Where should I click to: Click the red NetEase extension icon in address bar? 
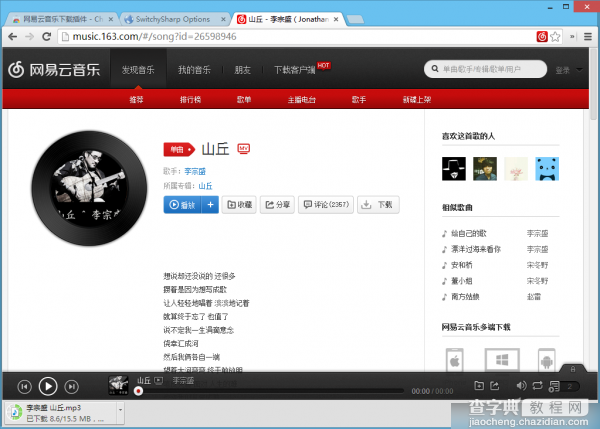tap(541, 37)
